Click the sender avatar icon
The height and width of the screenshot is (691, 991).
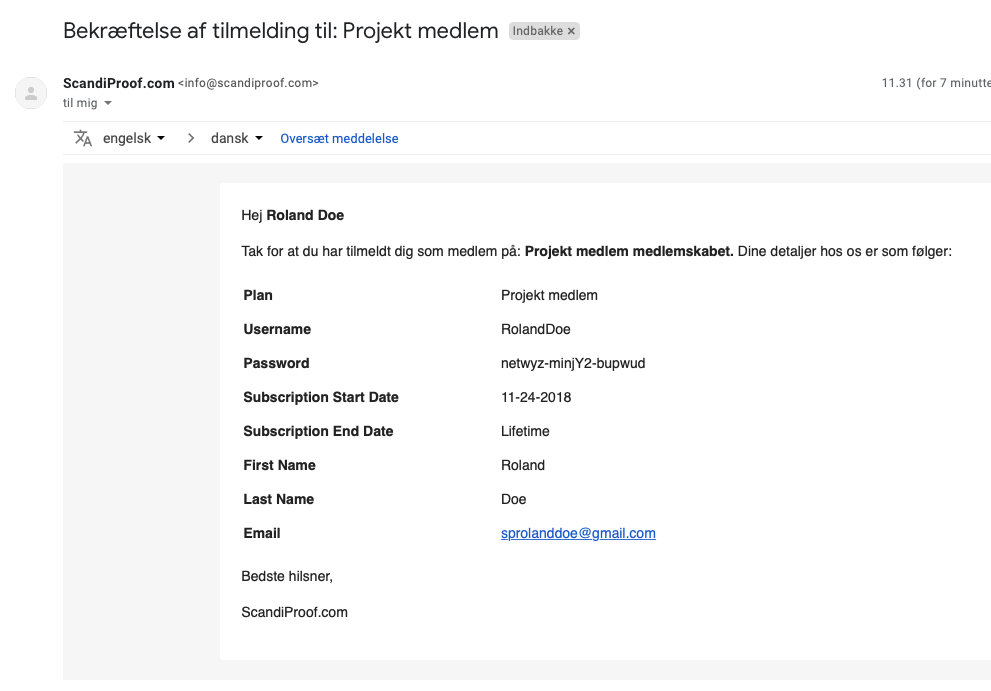click(31, 93)
